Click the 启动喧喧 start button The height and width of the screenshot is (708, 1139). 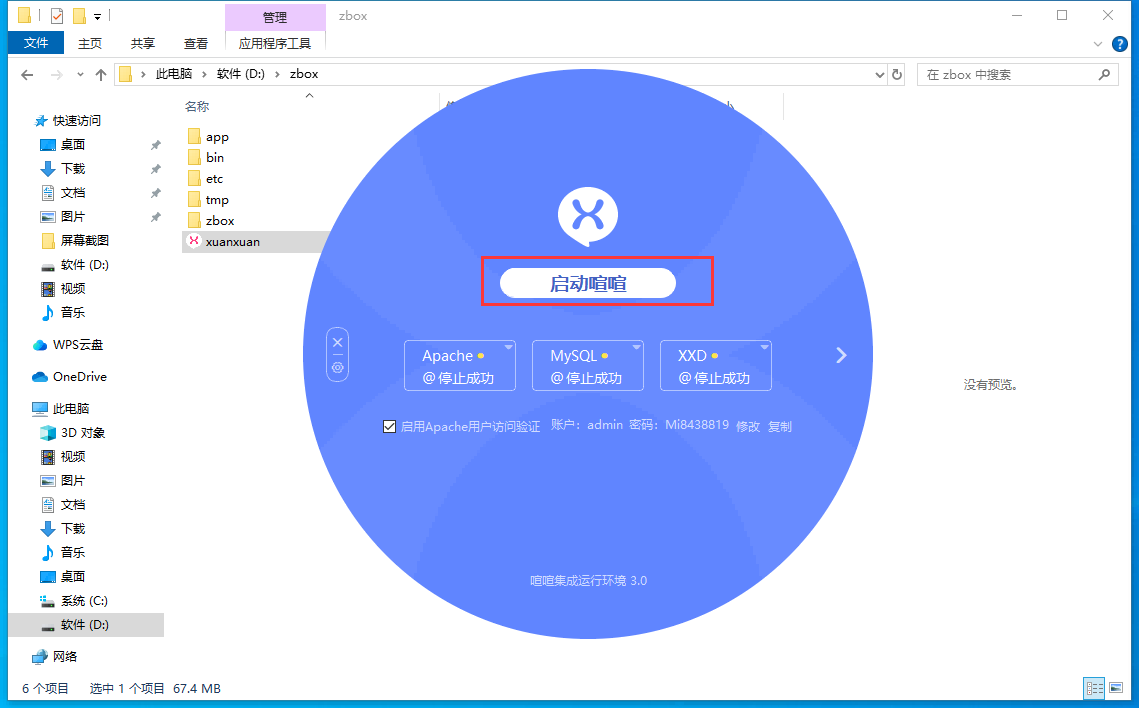(x=588, y=283)
